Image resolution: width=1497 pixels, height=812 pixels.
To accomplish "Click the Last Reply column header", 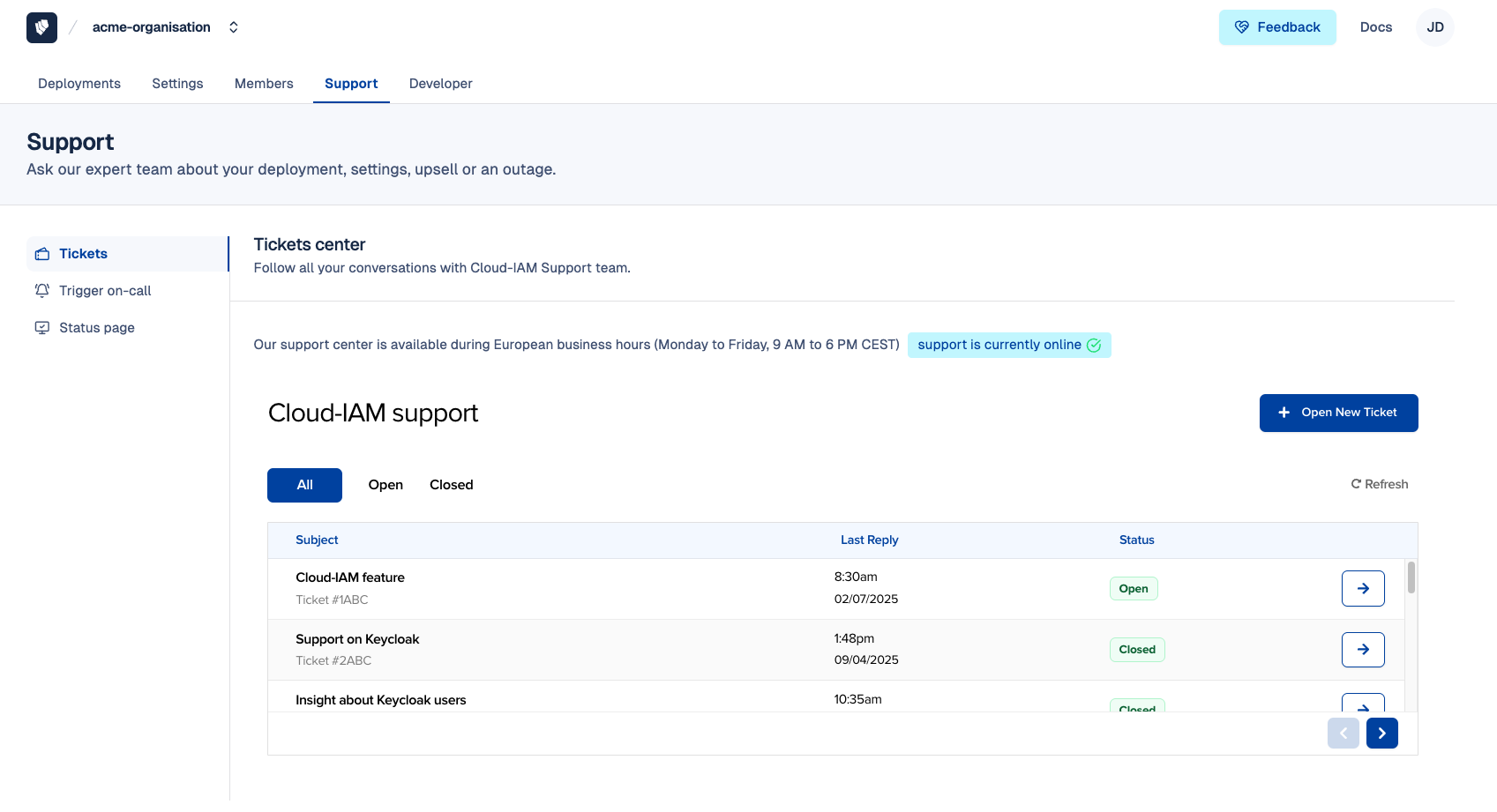I will (869, 540).
